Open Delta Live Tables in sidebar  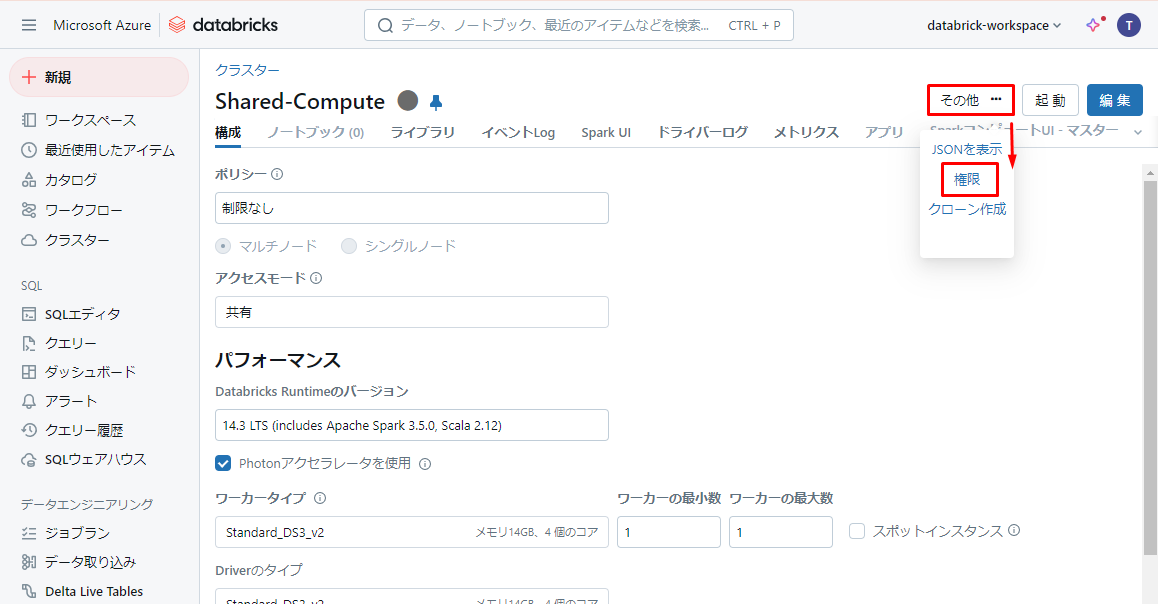tap(93, 591)
